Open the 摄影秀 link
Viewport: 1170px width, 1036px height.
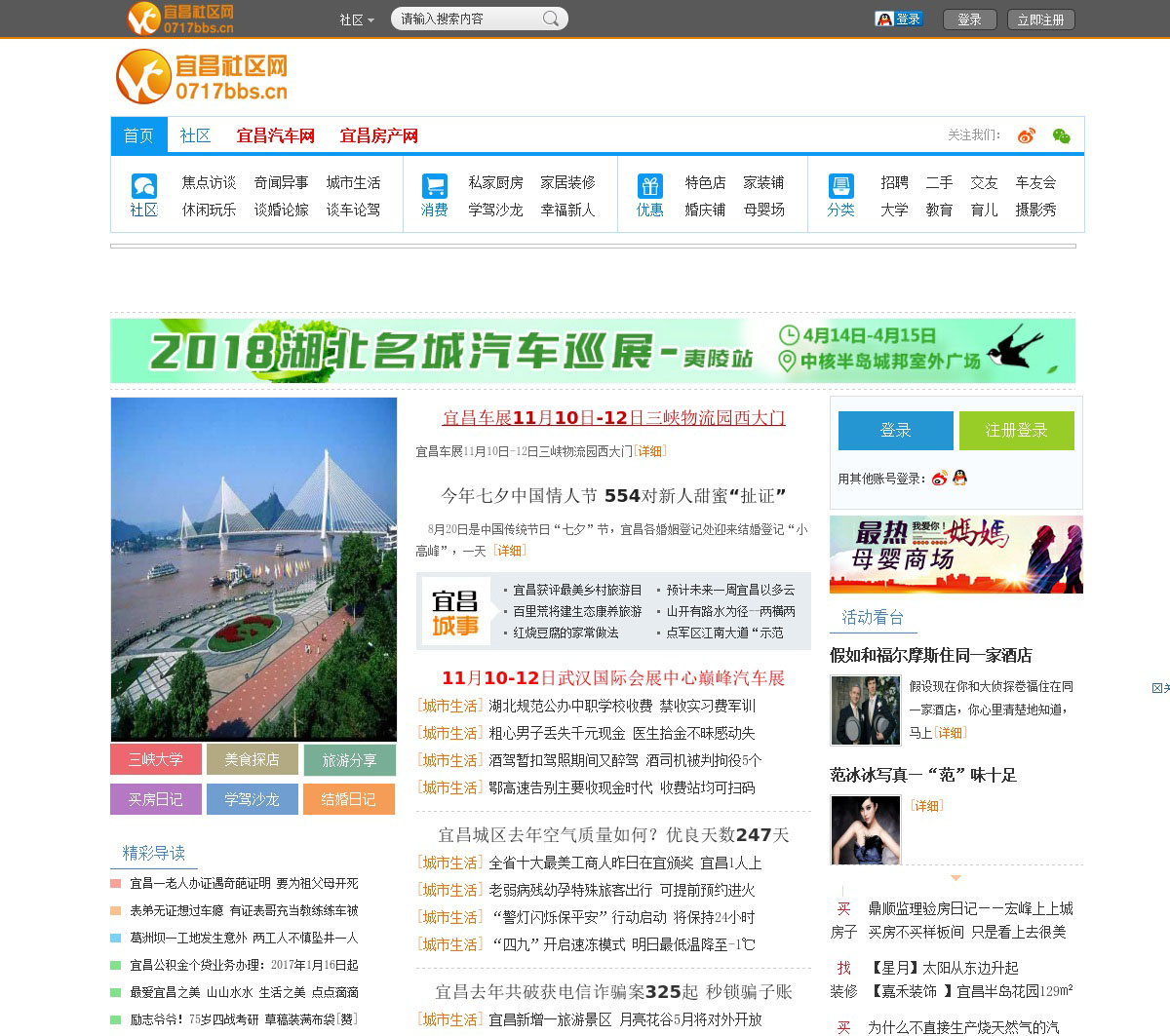[x=1035, y=210]
